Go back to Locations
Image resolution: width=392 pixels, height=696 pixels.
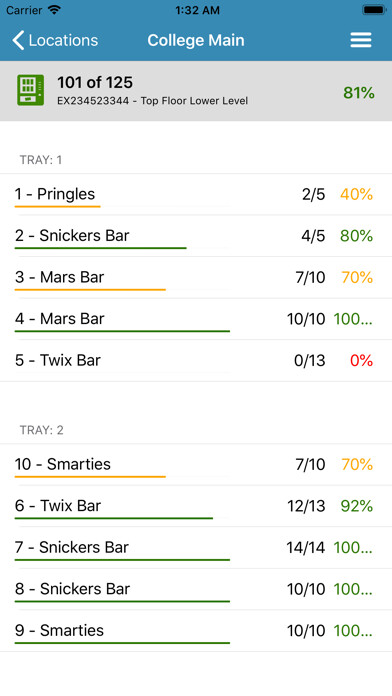[55, 40]
